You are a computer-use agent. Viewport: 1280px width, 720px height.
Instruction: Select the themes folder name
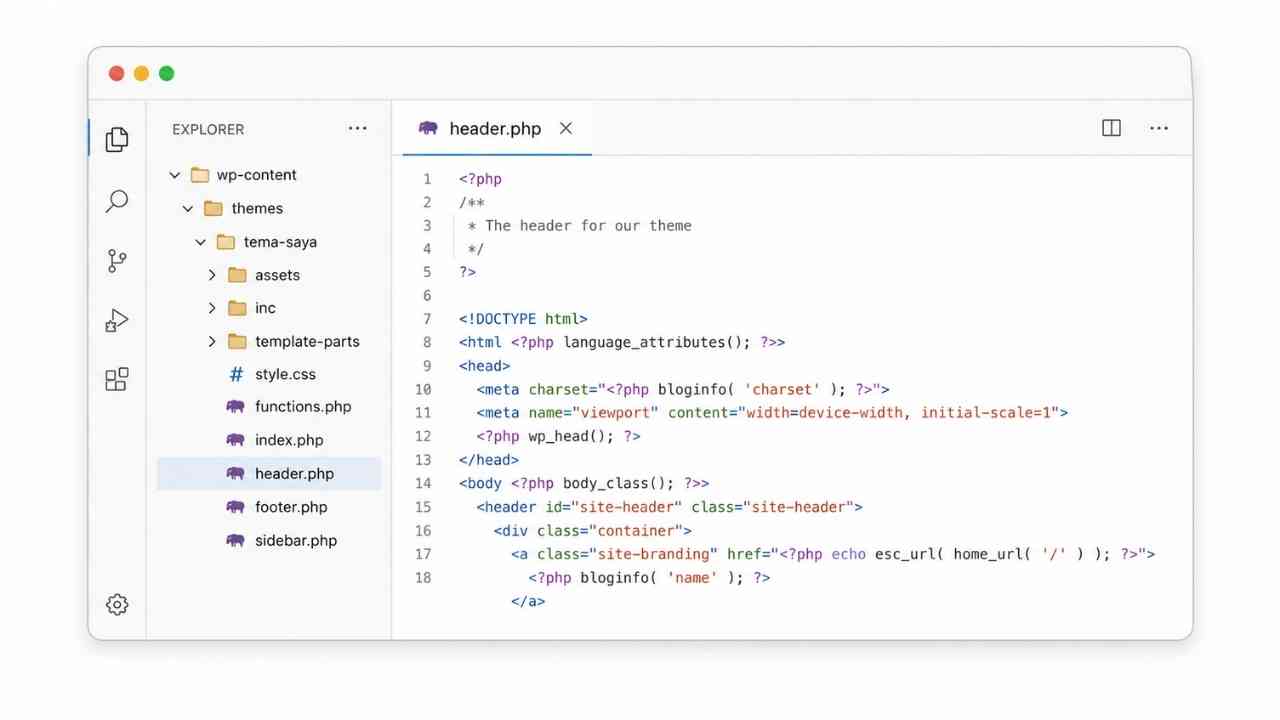point(257,208)
